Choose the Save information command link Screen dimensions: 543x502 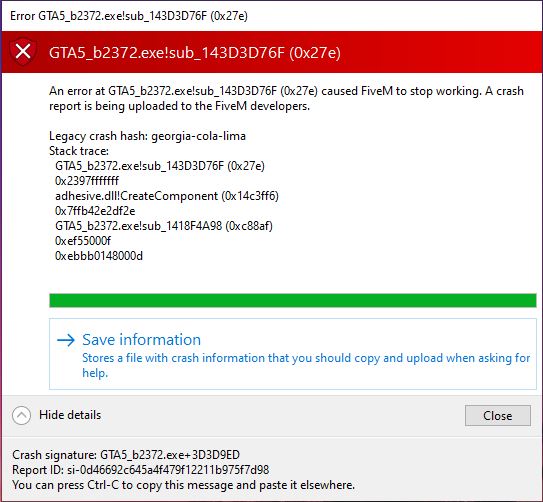(293, 354)
